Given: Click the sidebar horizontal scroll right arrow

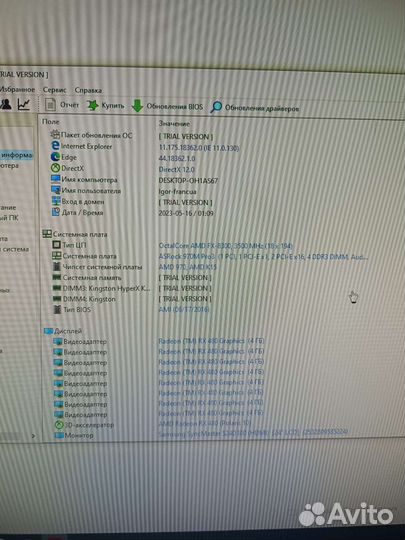Looking at the screenshot, I should [33, 436].
